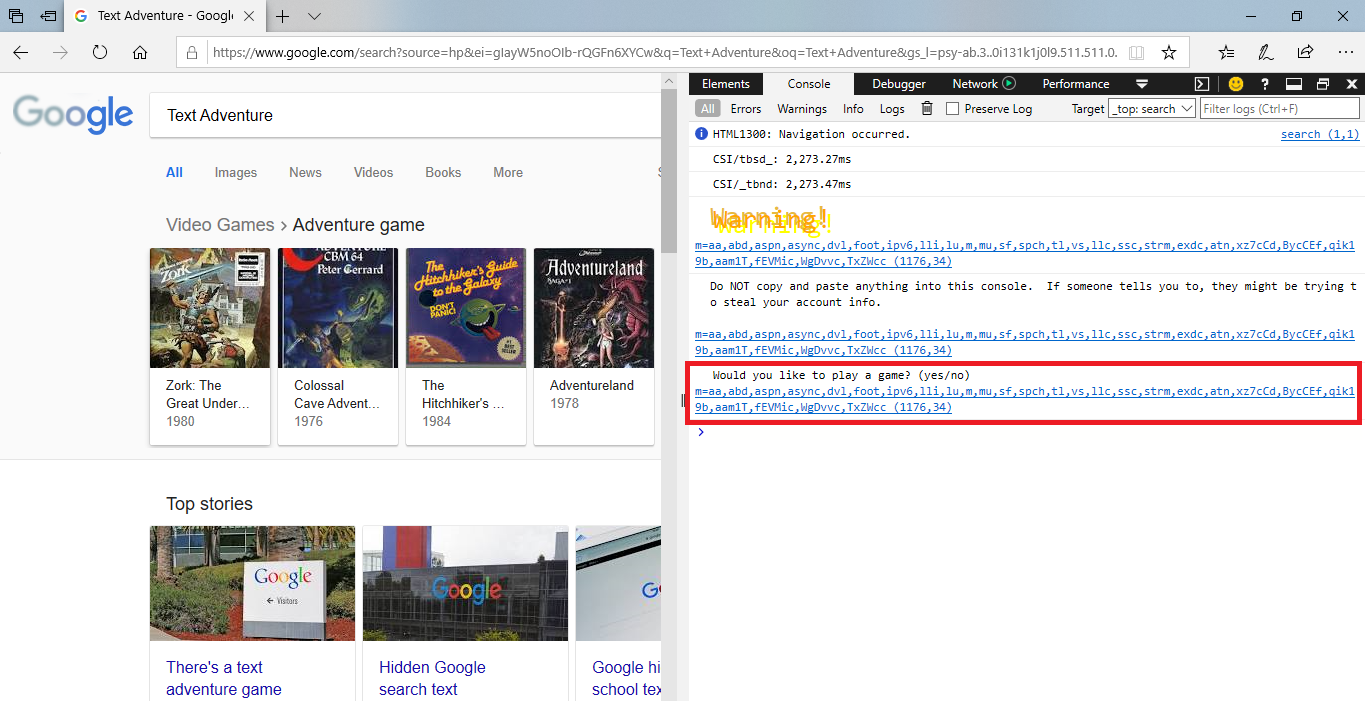1365x701 pixels.
Task: Open The Hitchhiker's Guide cover
Action: [x=466, y=308]
